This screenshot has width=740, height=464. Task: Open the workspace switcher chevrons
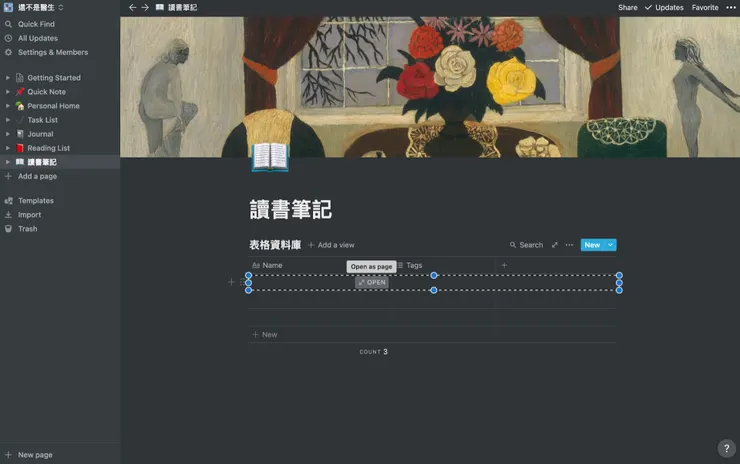coord(61,8)
